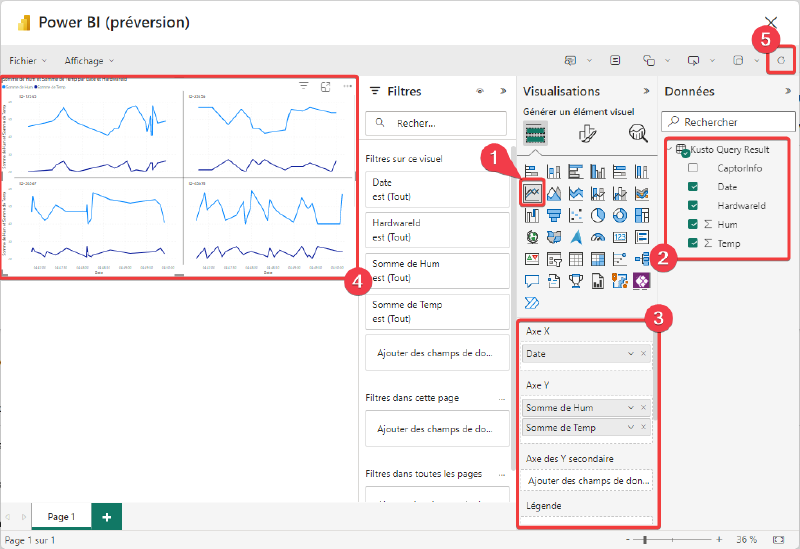Switch to the Page 1 tab

tap(61, 516)
